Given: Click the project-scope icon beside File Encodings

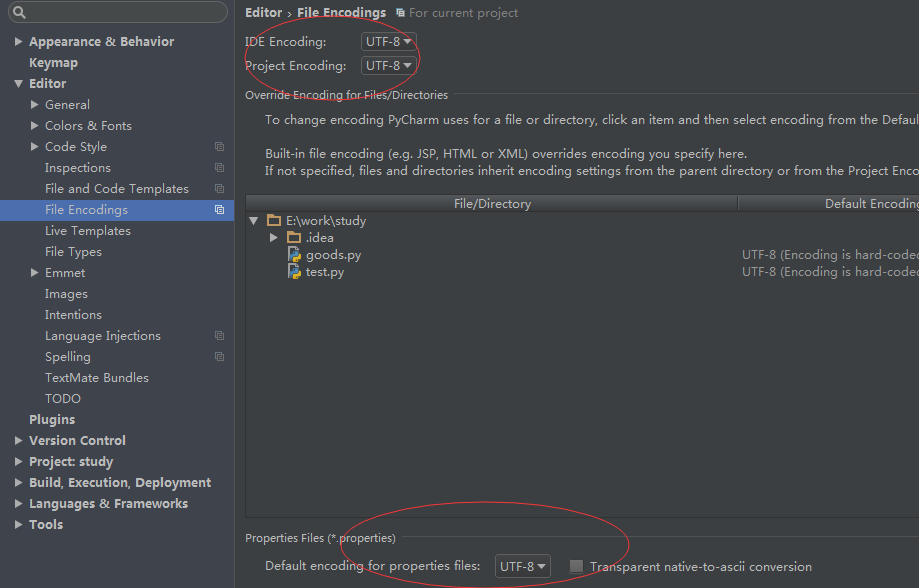Looking at the screenshot, I should click(219, 209).
